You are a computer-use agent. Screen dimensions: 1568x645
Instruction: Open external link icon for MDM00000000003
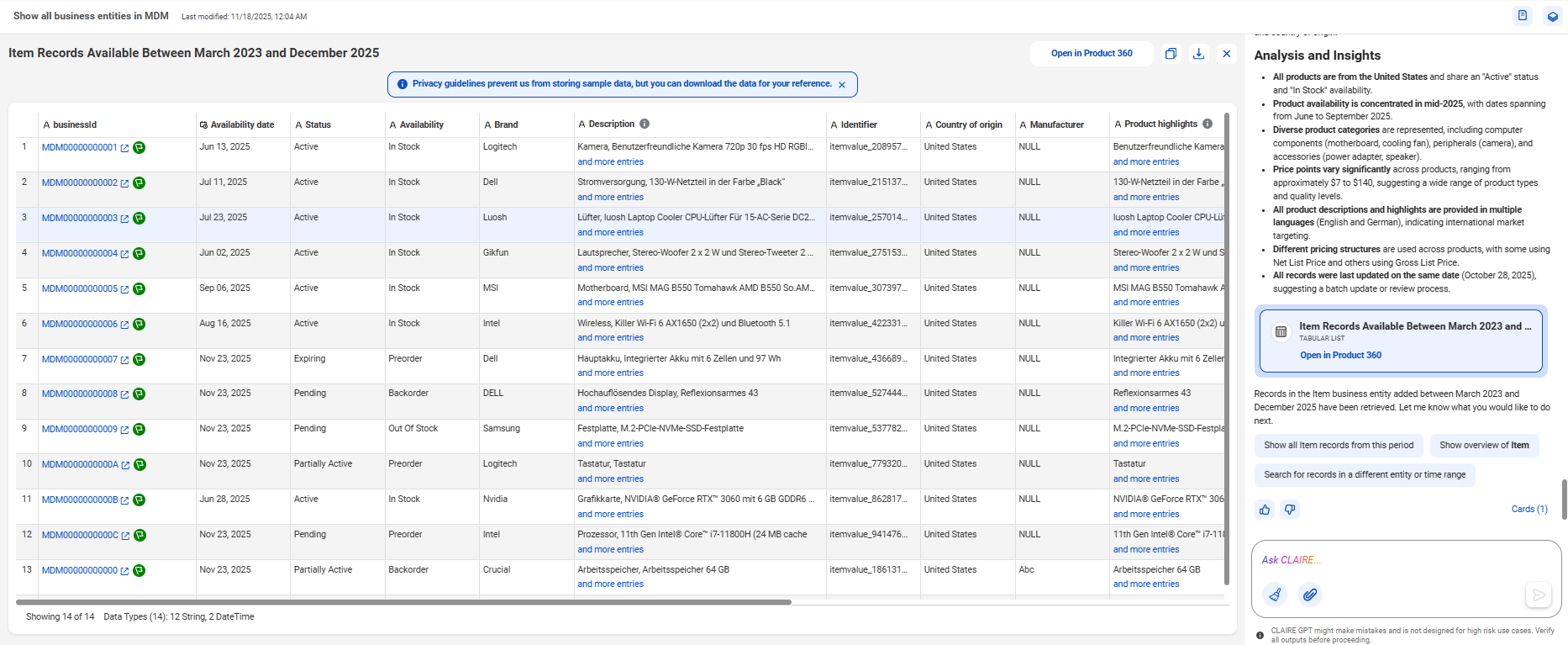[x=124, y=219]
